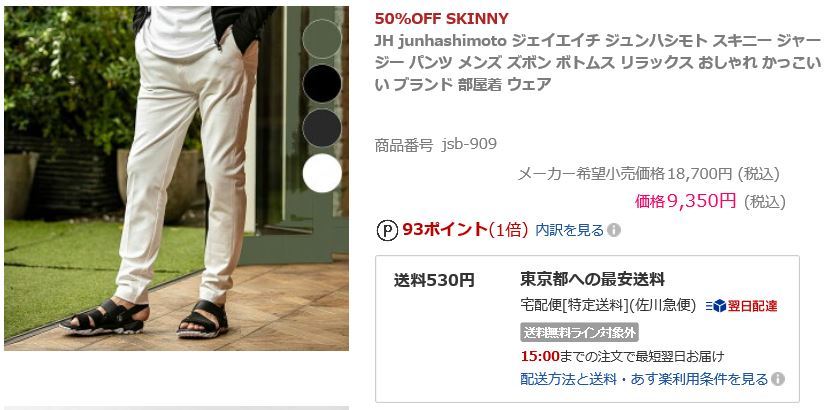The image size is (838, 410).
Task: Click the JH junhashimoto product title text
Action: 598,63
